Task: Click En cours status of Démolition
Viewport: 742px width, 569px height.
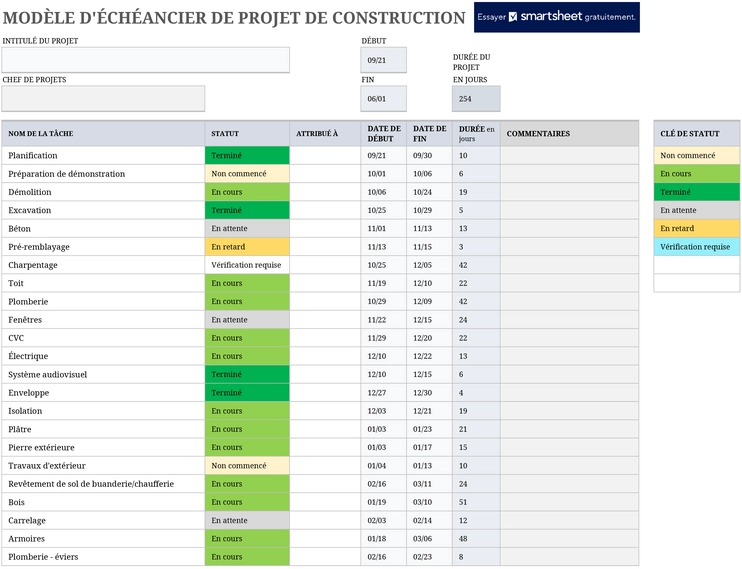Action: coord(247,192)
